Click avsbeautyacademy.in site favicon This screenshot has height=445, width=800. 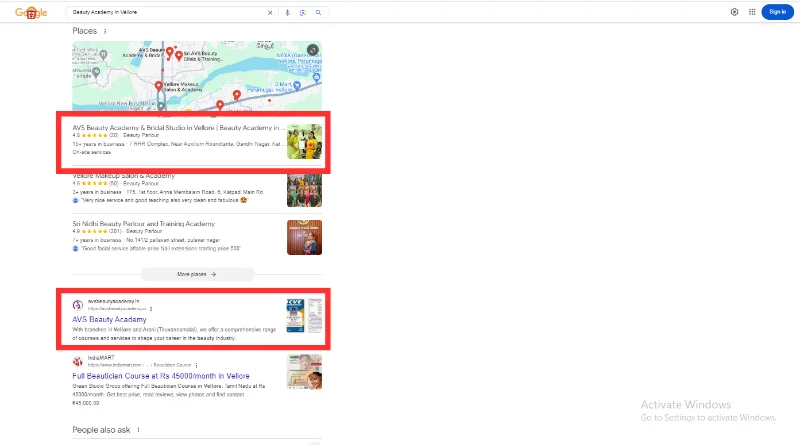click(78, 305)
